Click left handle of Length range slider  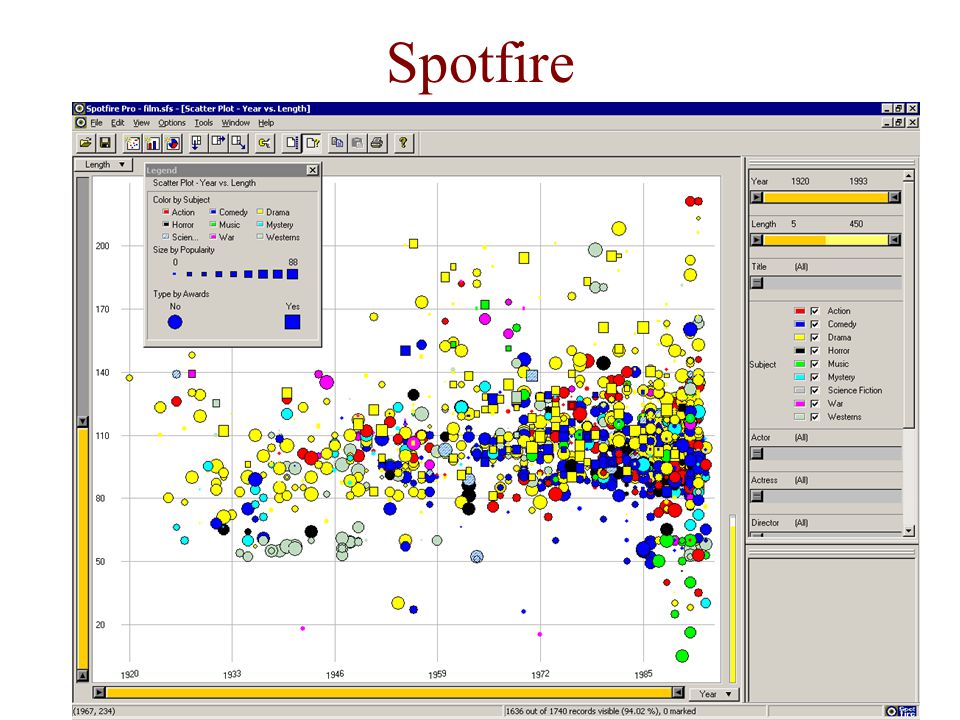(x=757, y=239)
